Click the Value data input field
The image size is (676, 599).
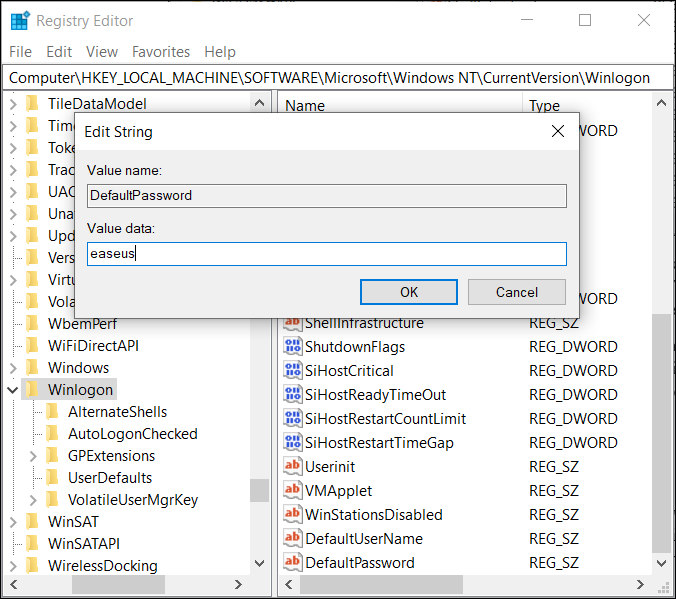coord(327,254)
